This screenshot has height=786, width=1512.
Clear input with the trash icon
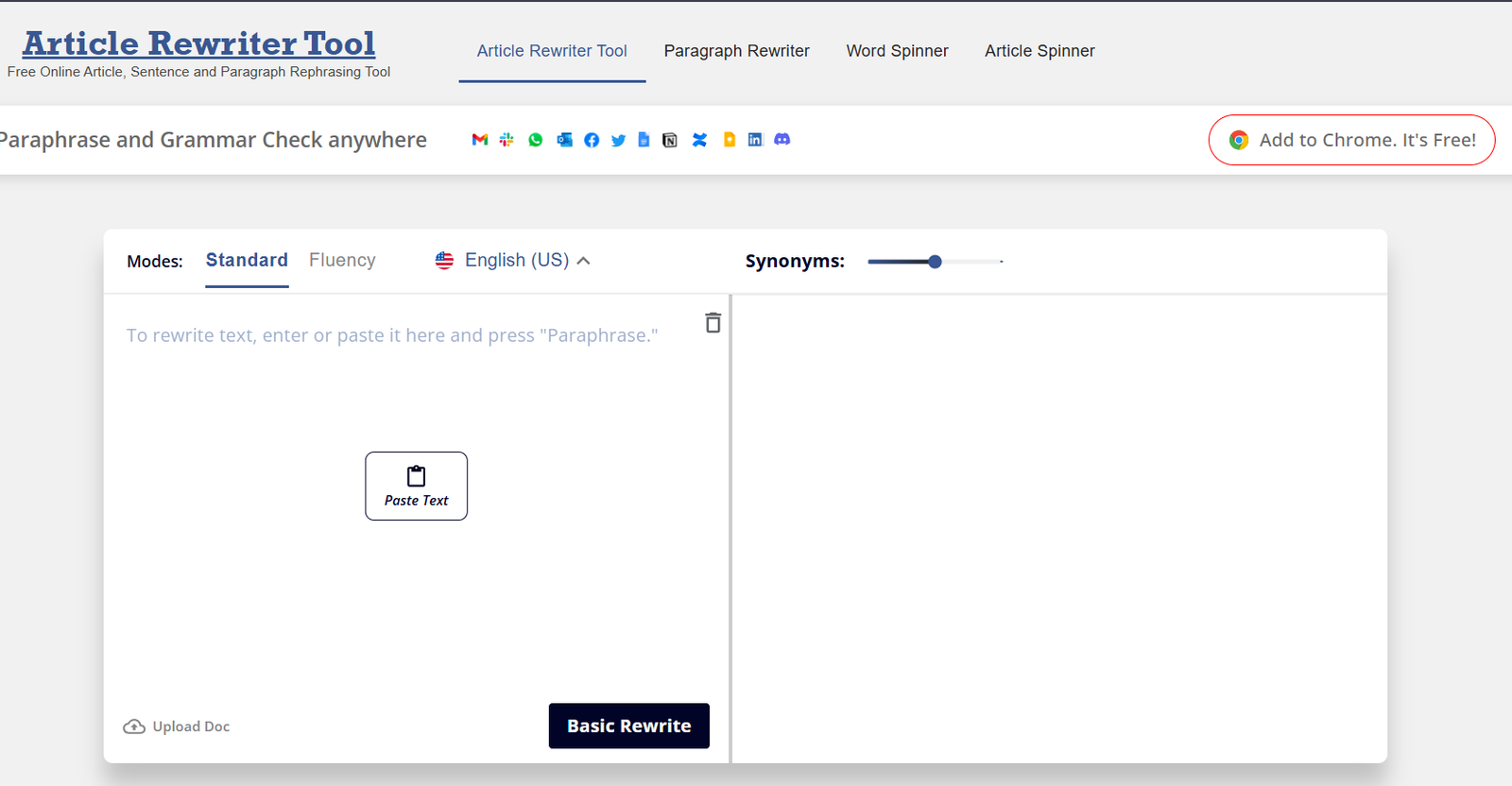point(713,323)
